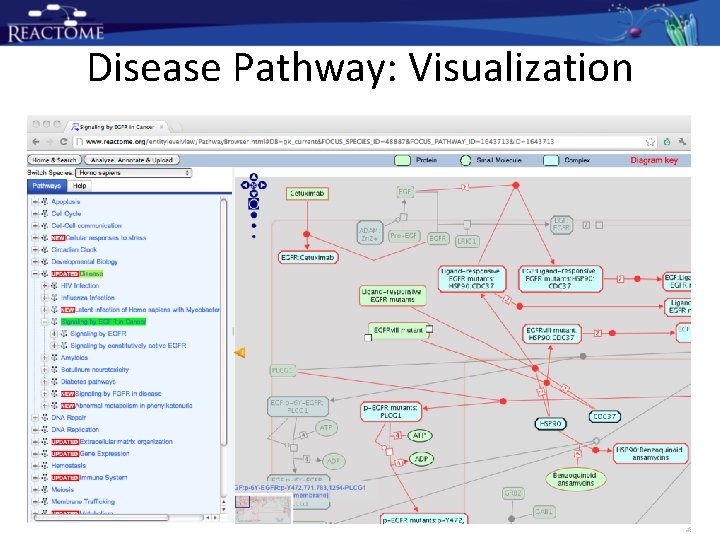Screen dimensions: 720x540
Task: Select EGFRvIII mutant:HSP90:CDC37 complex node
Action: coord(551,334)
